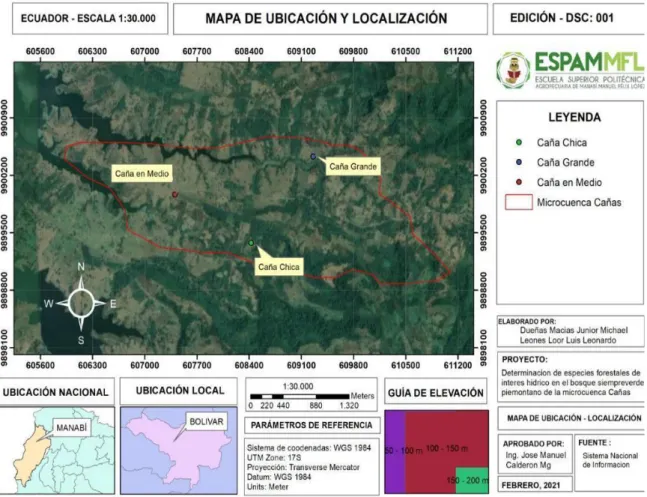This screenshot has height=497, width=647.
Task: Click the line Proyección: Transverse Mercator
Action: coord(303,468)
